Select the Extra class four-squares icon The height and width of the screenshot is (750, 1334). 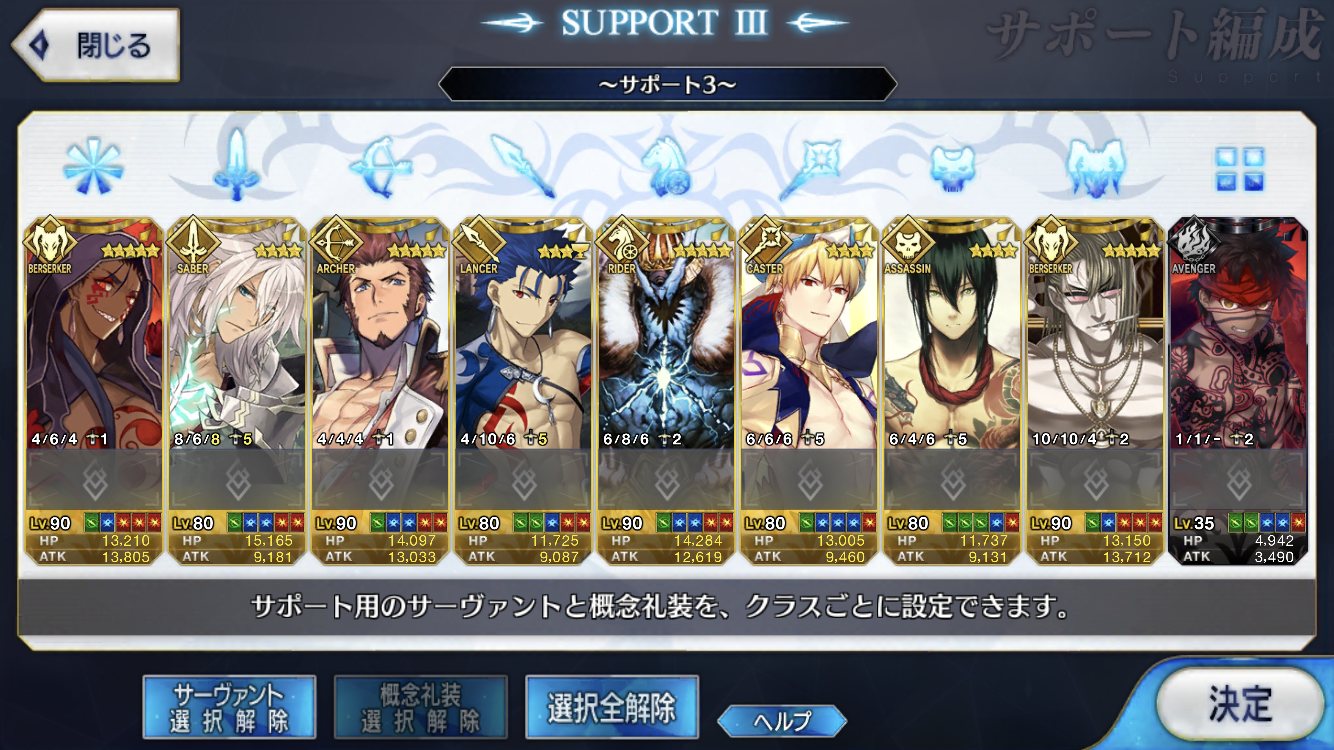1239,168
